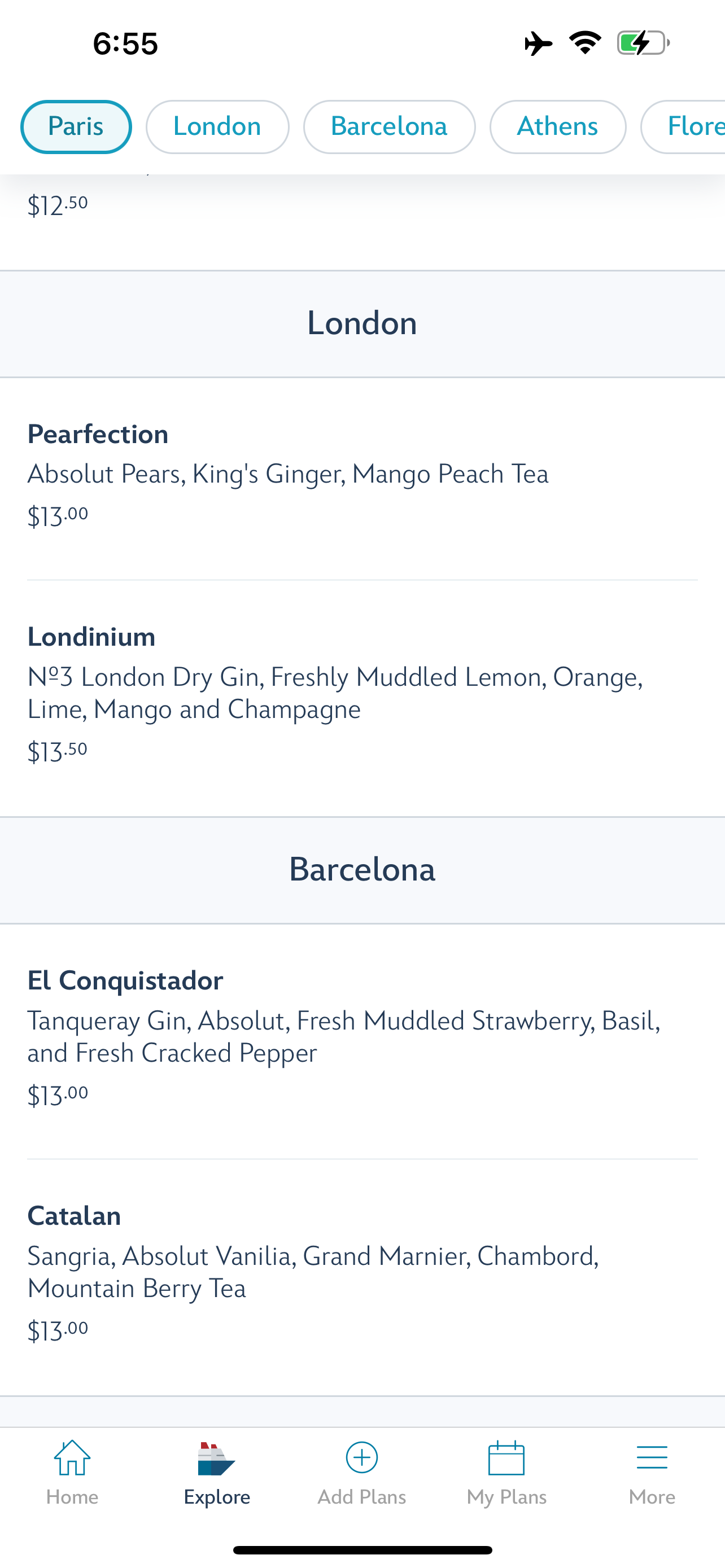Open the More hamburger menu icon
The image size is (725, 1568).
(x=652, y=1458)
